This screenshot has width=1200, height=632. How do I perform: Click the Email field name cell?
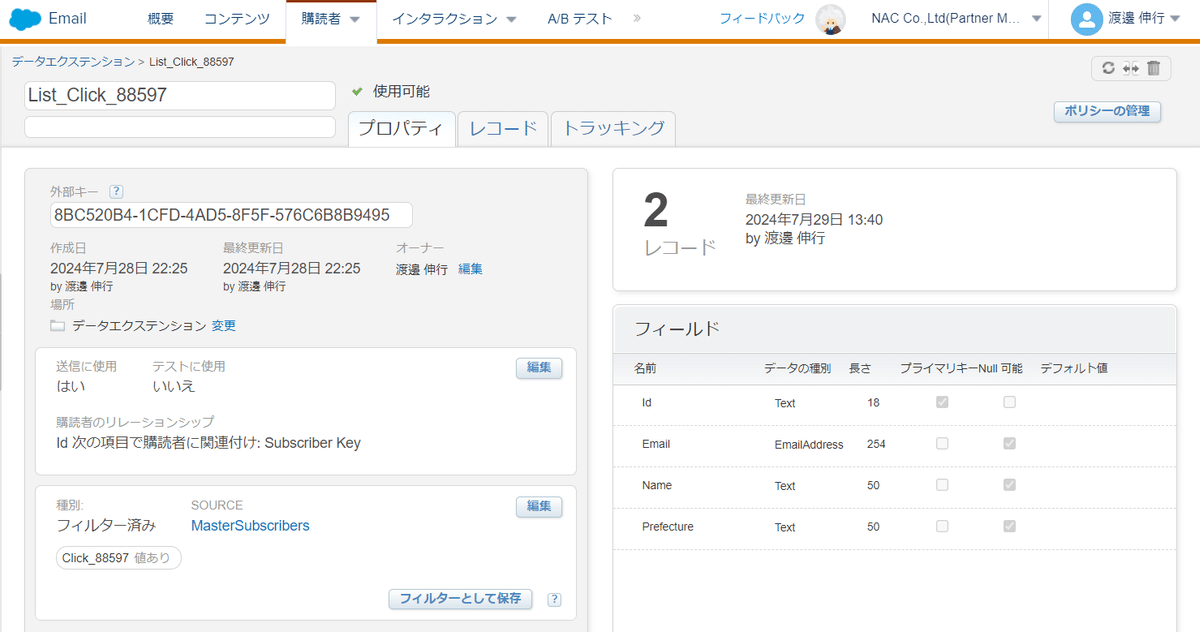coord(656,444)
